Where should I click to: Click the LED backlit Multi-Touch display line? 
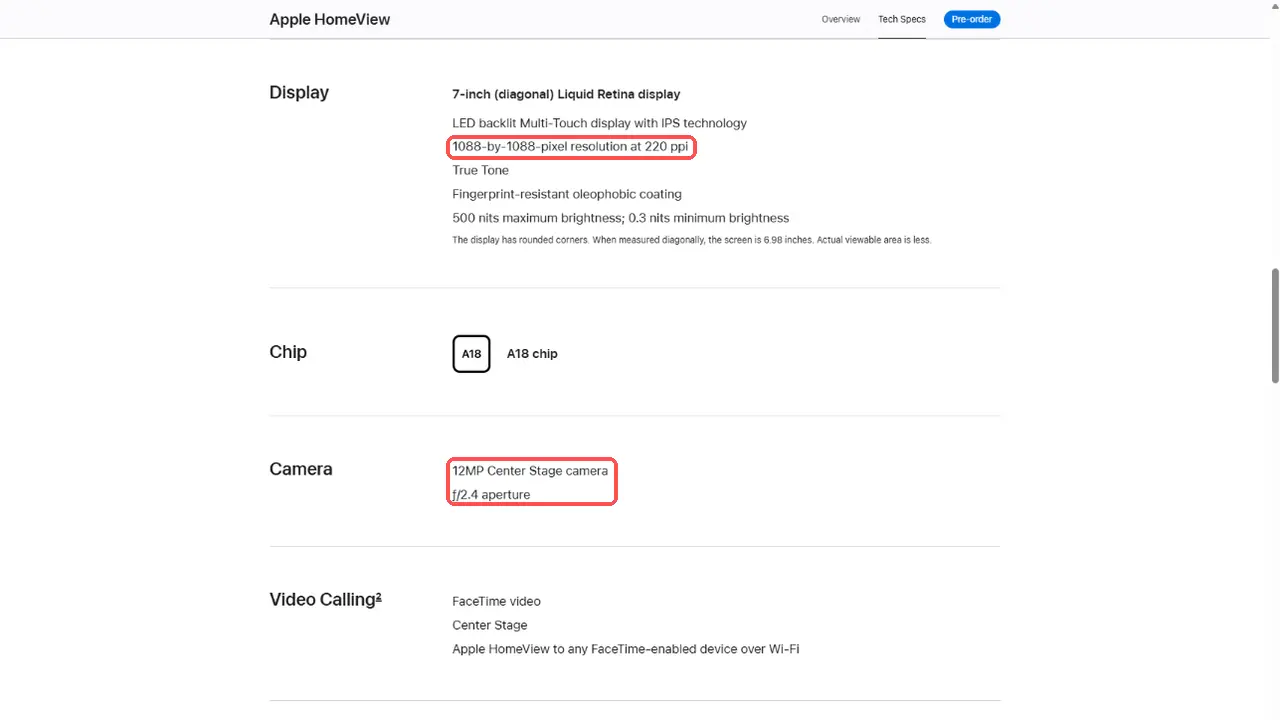(600, 123)
